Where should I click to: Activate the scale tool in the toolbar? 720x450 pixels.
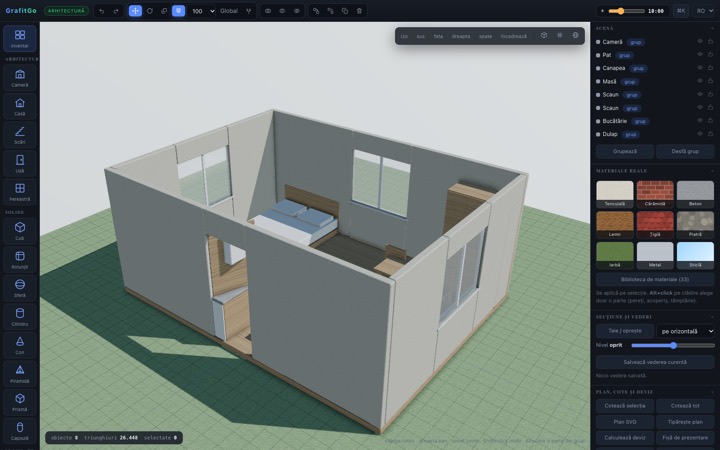[164, 11]
